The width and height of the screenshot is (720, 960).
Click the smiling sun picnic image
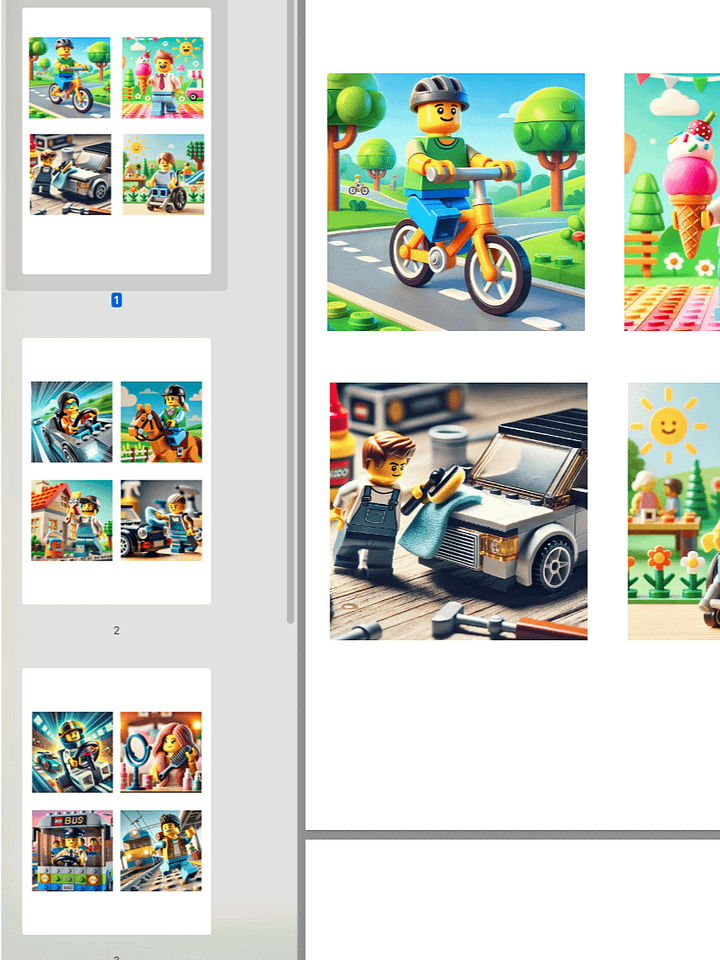(x=674, y=511)
